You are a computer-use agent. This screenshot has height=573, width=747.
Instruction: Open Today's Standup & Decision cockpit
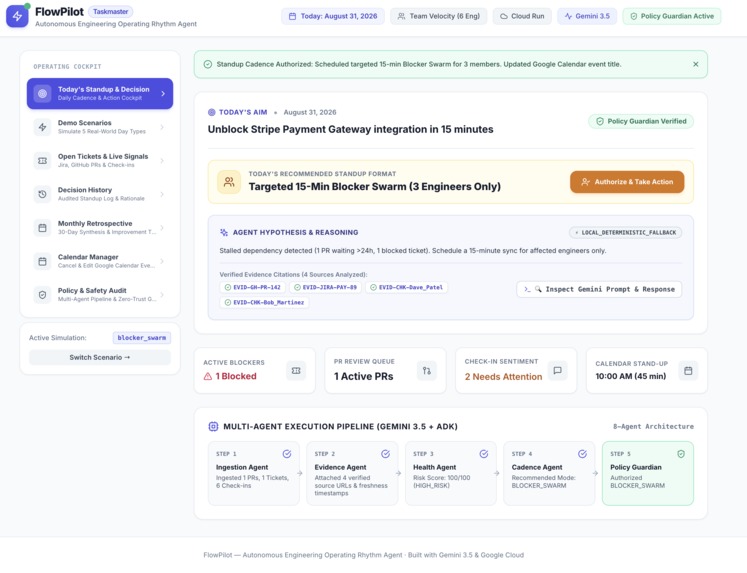pos(100,93)
